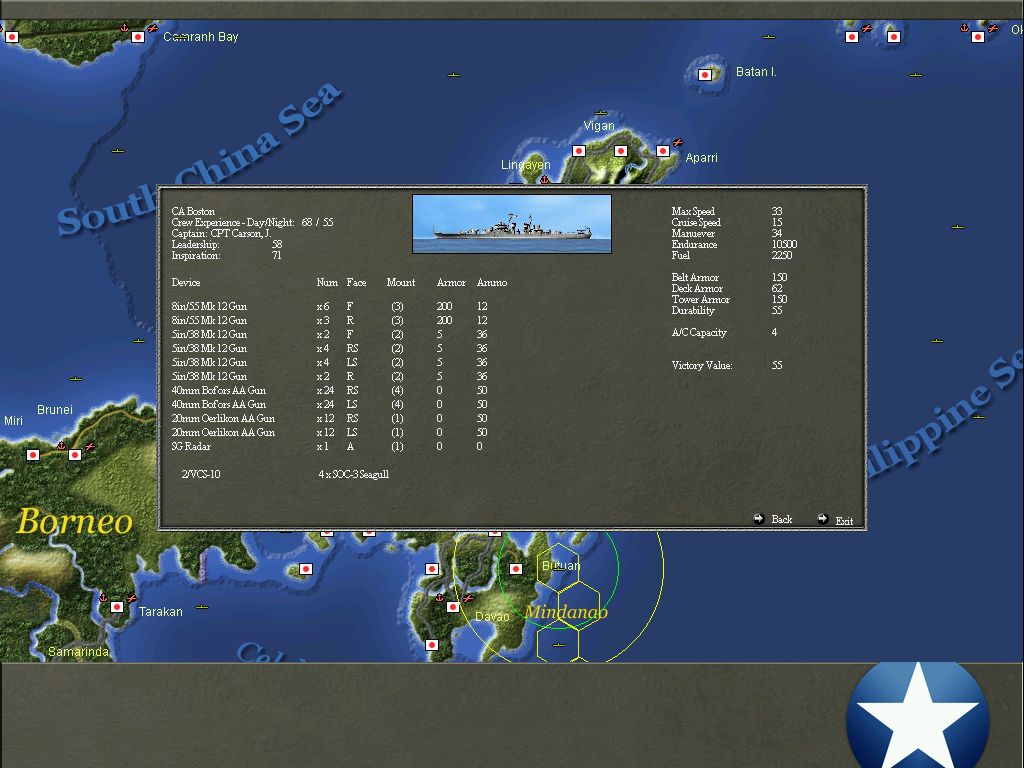Screen dimensions: 1024x768
Task: Click the Endurance value 10500
Action: 784,244
